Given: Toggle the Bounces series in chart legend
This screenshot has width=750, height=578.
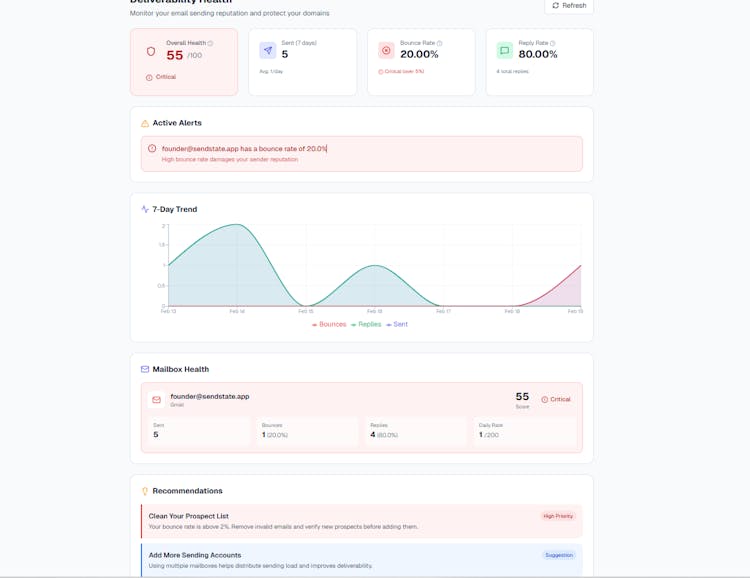Looking at the screenshot, I should (x=329, y=324).
